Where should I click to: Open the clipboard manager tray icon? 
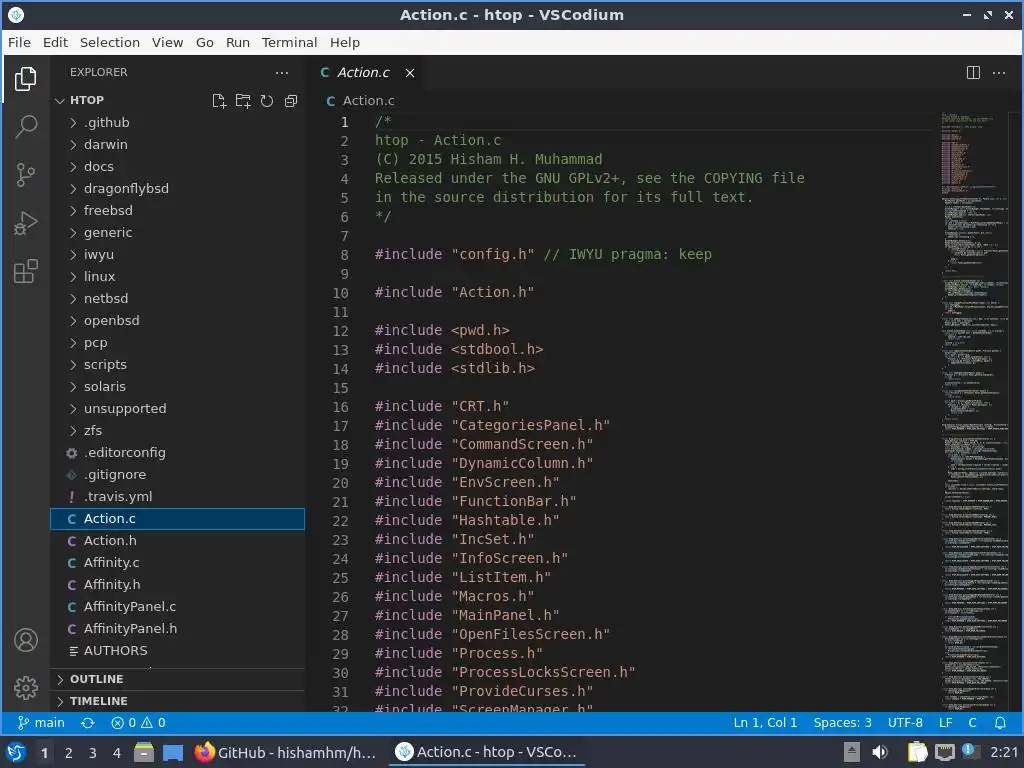(917, 752)
